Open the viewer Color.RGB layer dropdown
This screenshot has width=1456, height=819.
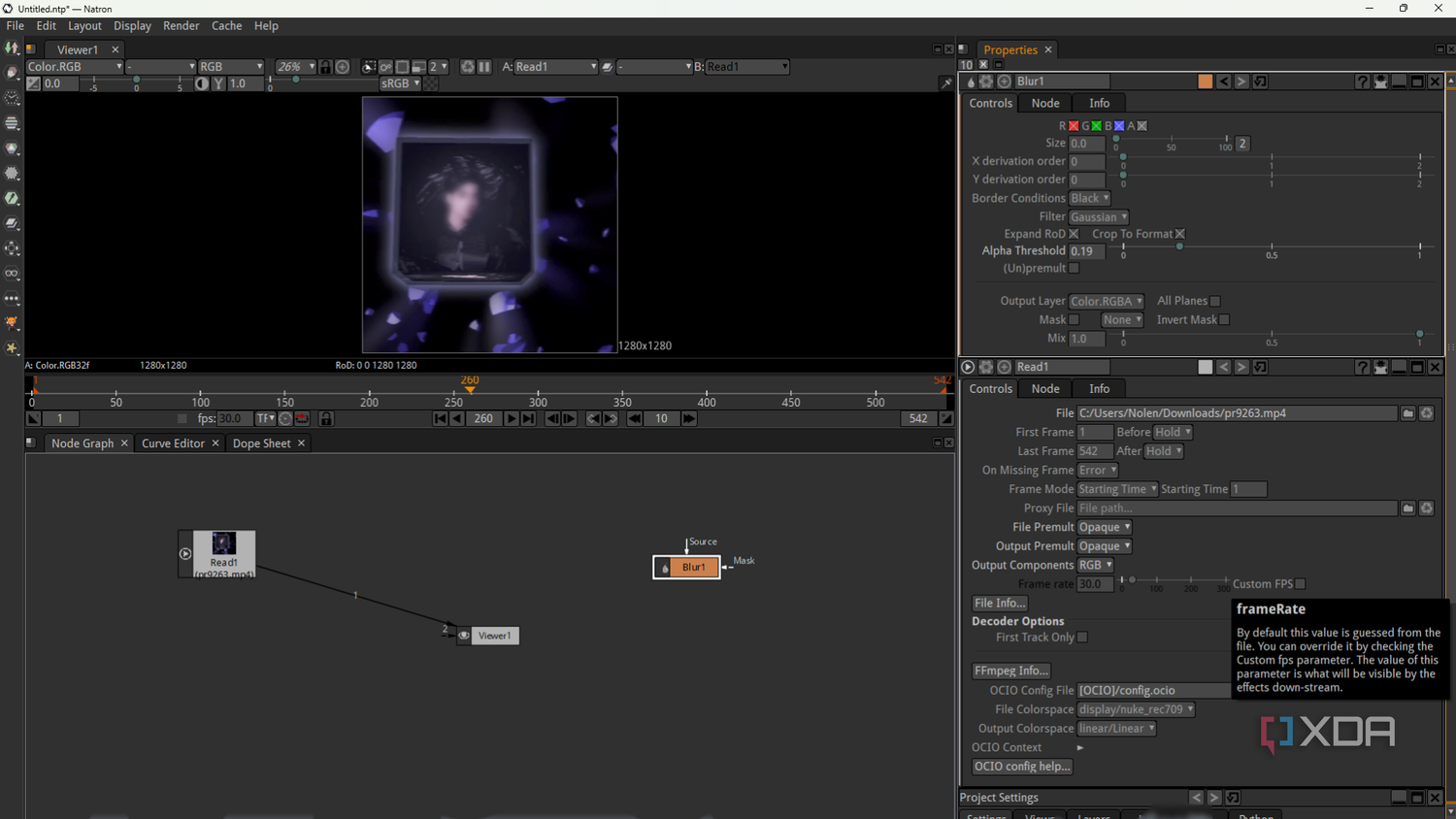tap(75, 67)
